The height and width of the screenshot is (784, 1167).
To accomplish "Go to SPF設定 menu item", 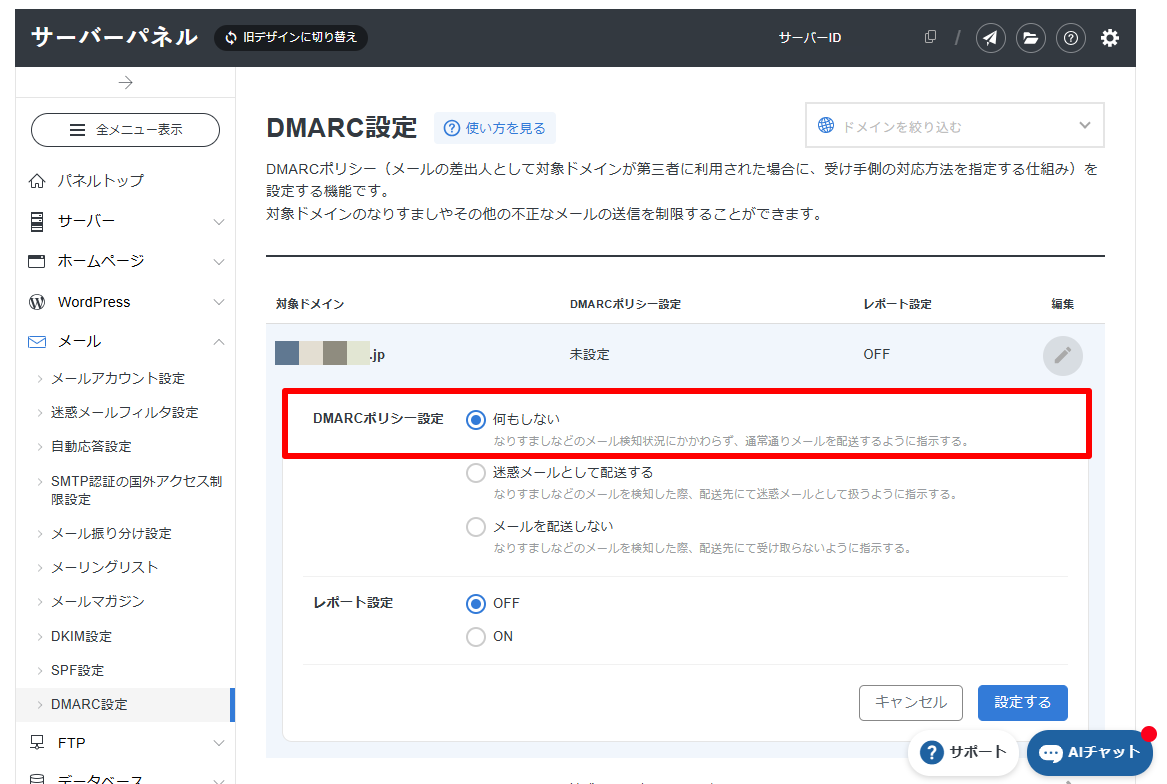I will coord(77,670).
